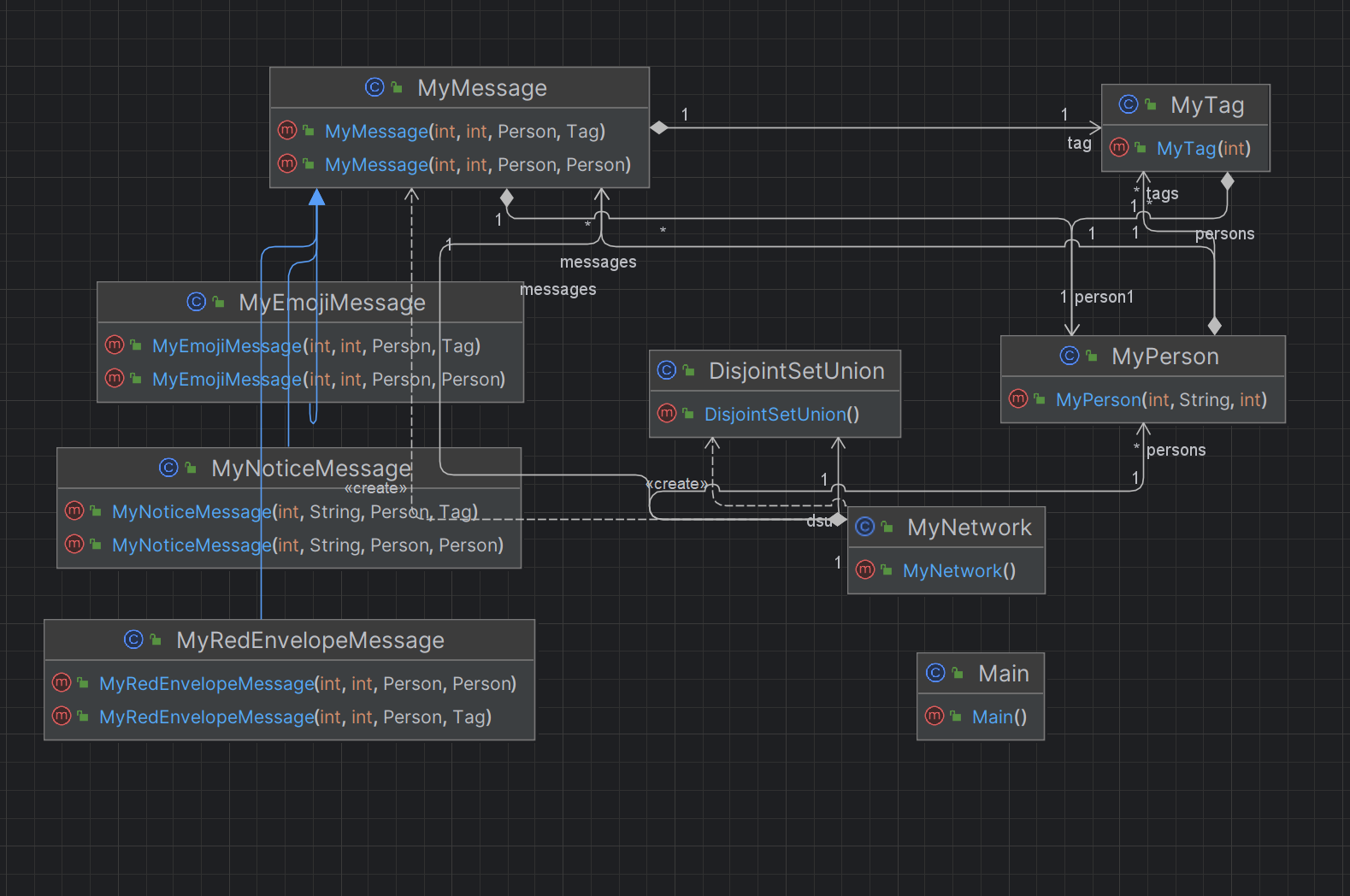Click the class icon next to MyTag header

tap(1129, 104)
